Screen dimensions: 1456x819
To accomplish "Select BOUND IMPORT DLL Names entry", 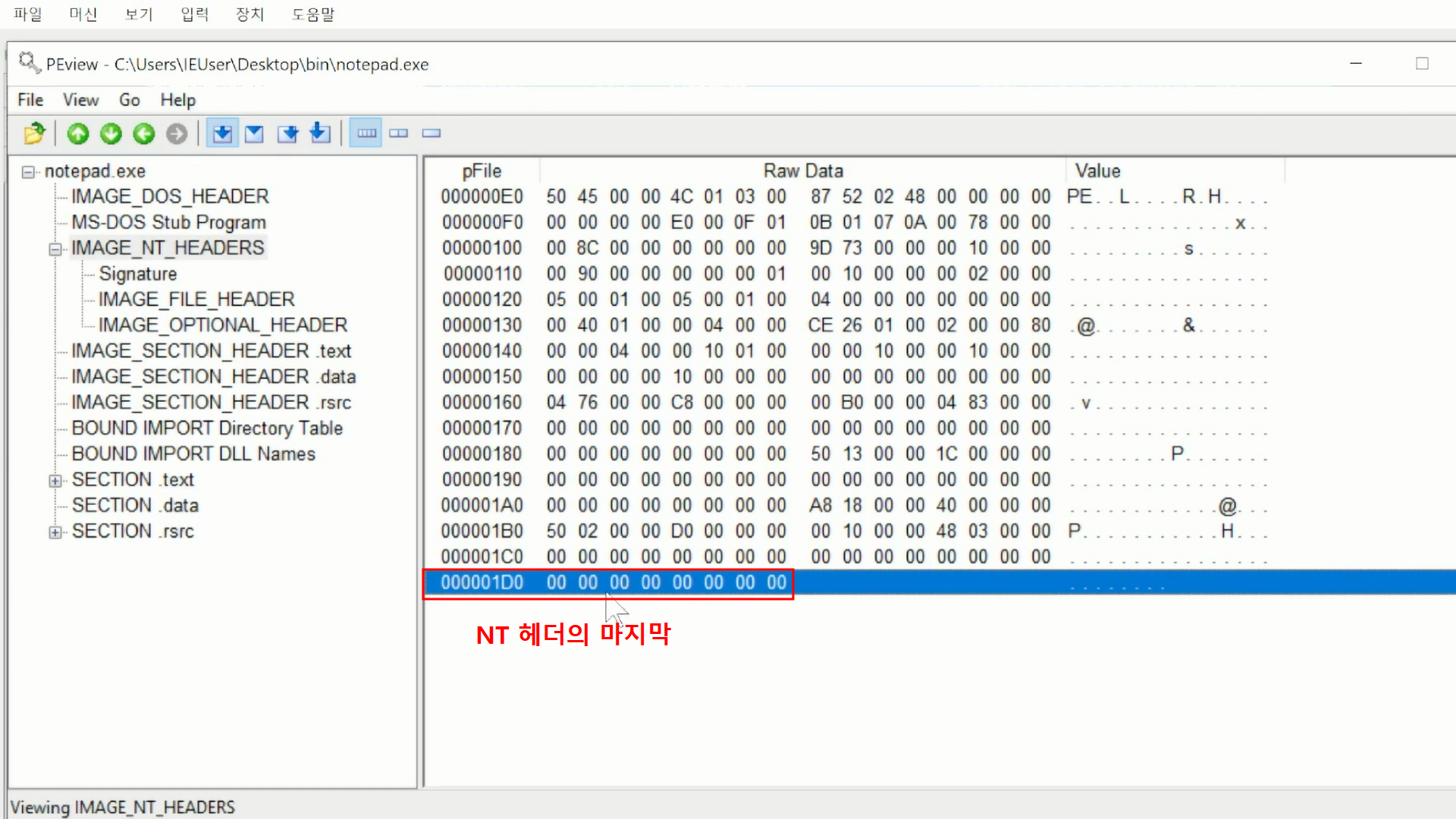I will [x=193, y=453].
